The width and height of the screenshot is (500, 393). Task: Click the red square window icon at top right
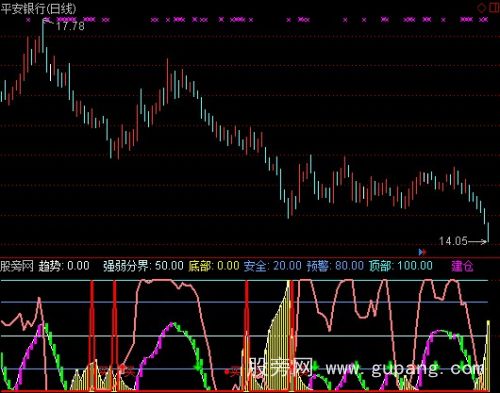pos(494,8)
